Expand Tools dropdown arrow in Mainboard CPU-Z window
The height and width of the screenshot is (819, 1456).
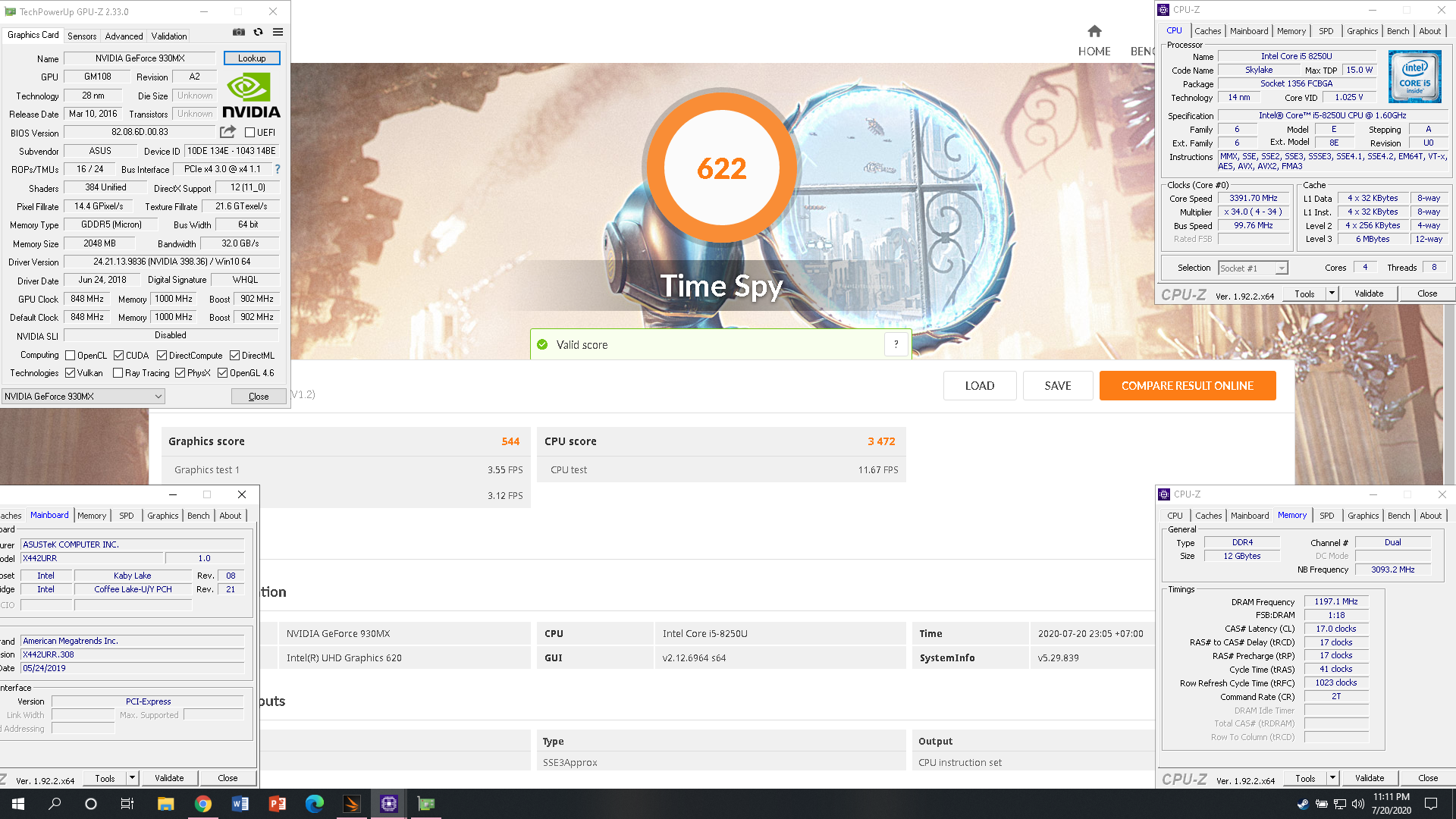[132, 778]
